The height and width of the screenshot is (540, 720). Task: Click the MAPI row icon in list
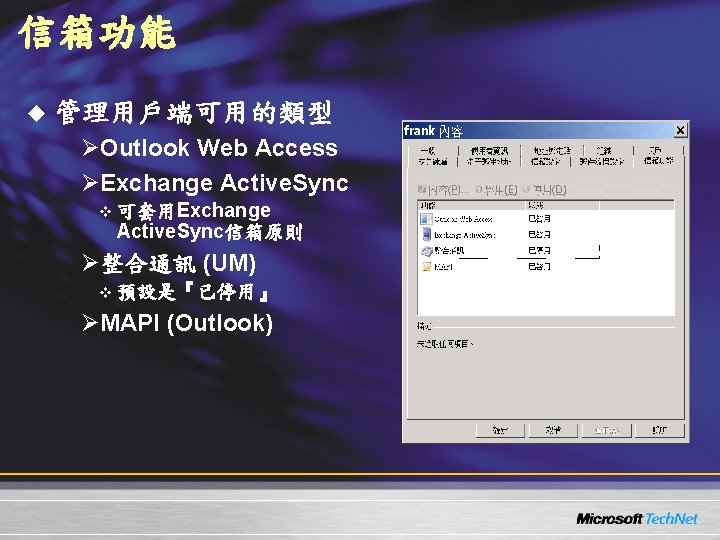427,266
